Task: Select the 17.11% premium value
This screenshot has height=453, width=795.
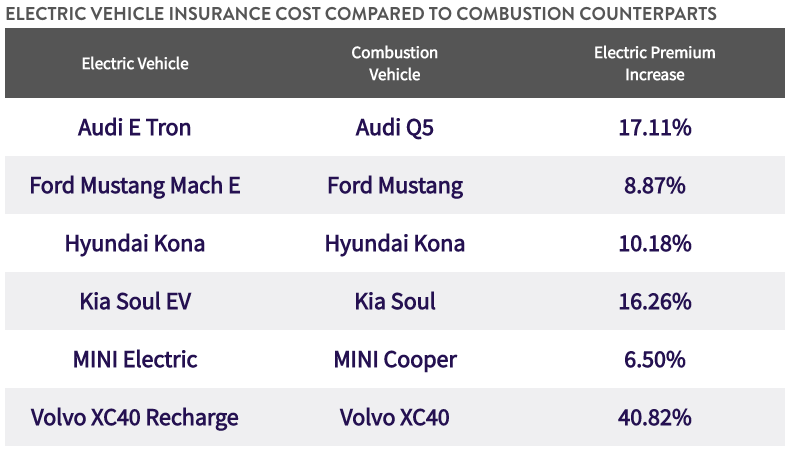Action: [x=655, y=128]
